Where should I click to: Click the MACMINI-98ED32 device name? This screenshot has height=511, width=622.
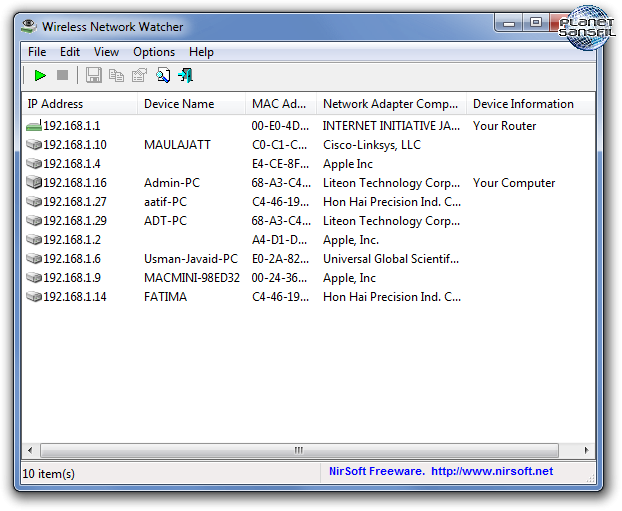coord(192,278)
